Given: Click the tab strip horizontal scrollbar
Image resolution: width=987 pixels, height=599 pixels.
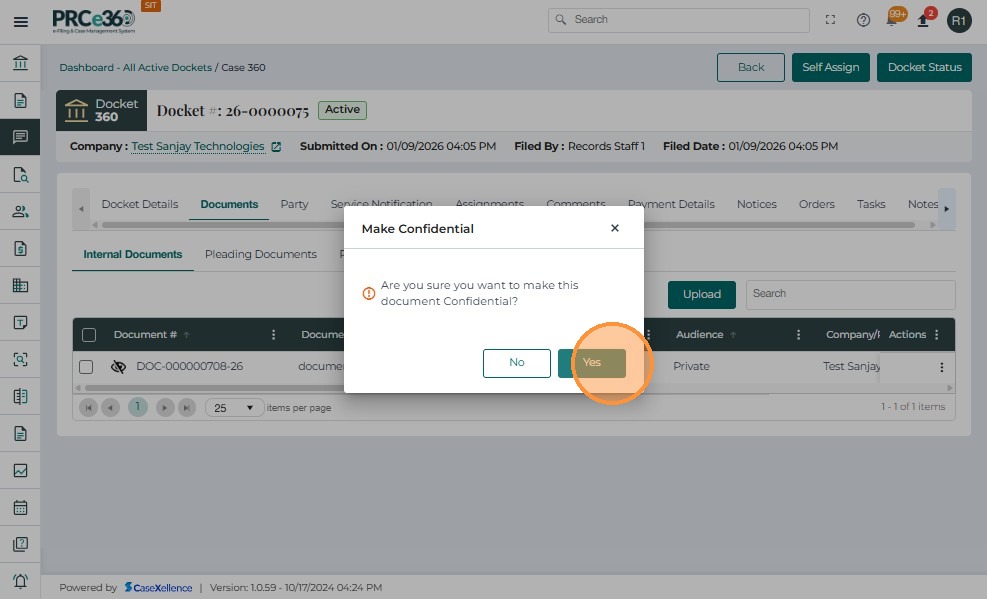Looking at the screenshot, I should coord(508,225).
